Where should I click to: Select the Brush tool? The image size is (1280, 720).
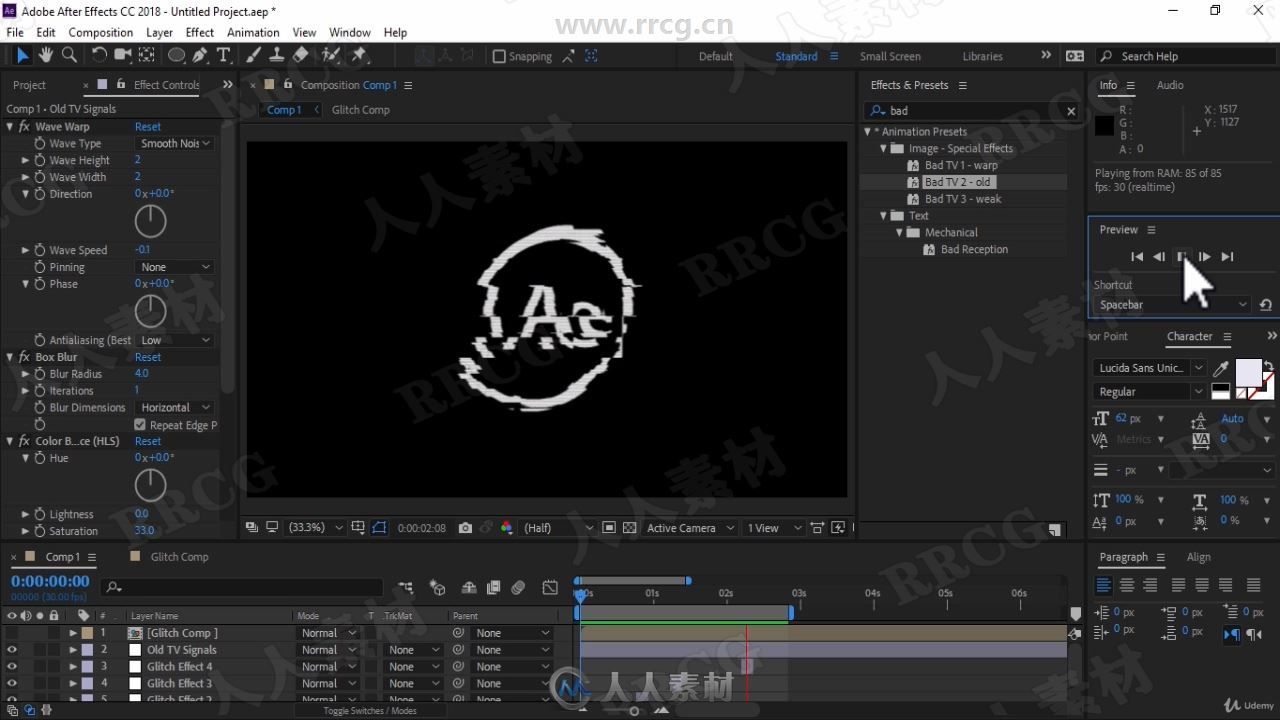[x=253, y=56]
